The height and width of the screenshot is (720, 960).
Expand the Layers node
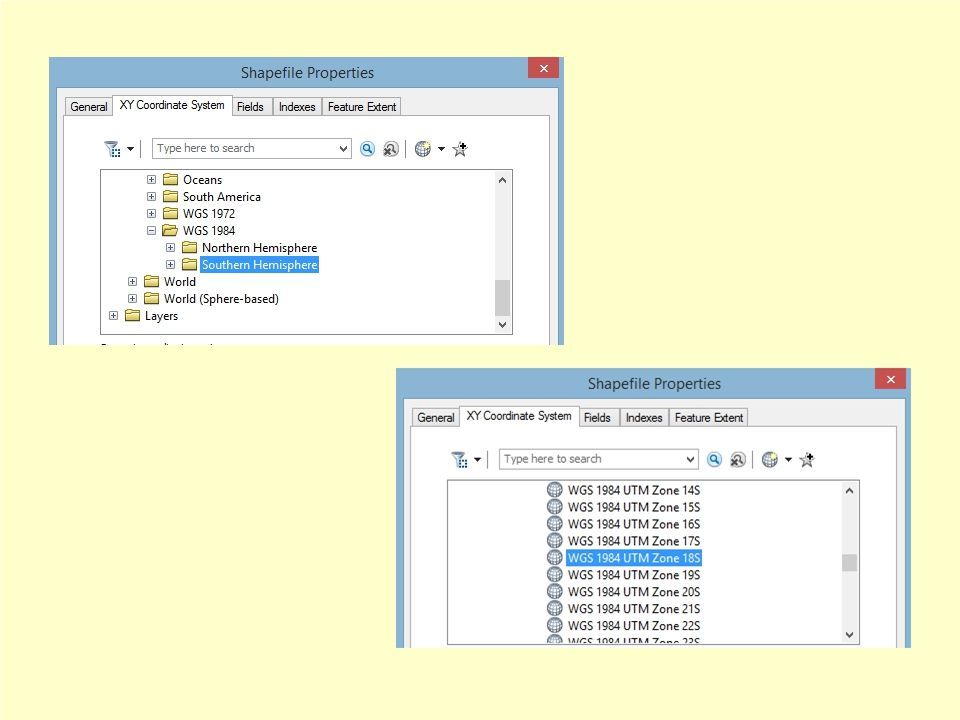113,316
